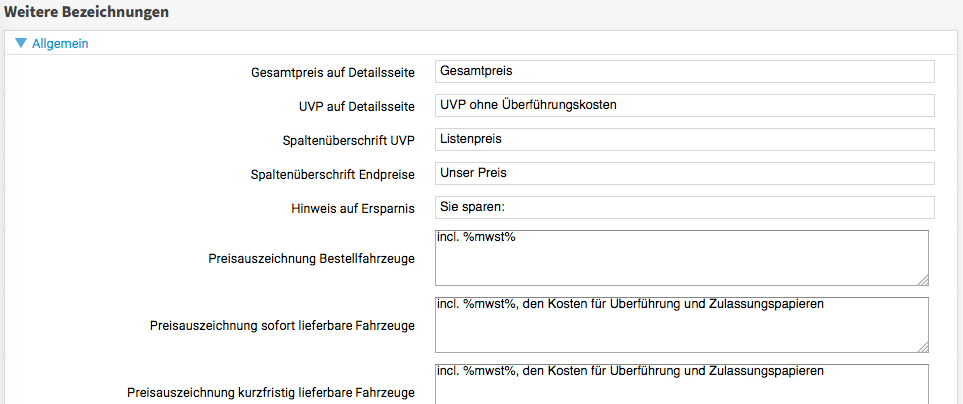Click the Hinweis auf Ersparnis label
This screenshot has height=404, width=963.
pos(352,209)
